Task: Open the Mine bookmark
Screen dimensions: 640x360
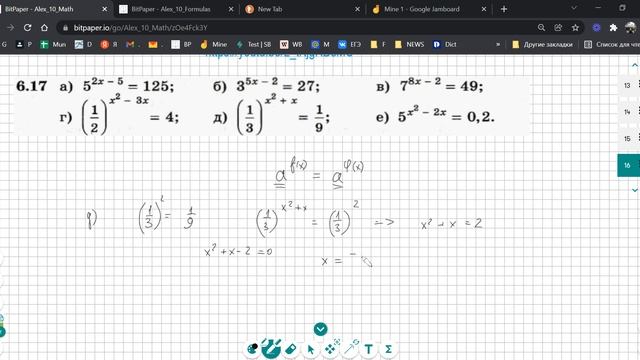Action: [x=213, y=44]
